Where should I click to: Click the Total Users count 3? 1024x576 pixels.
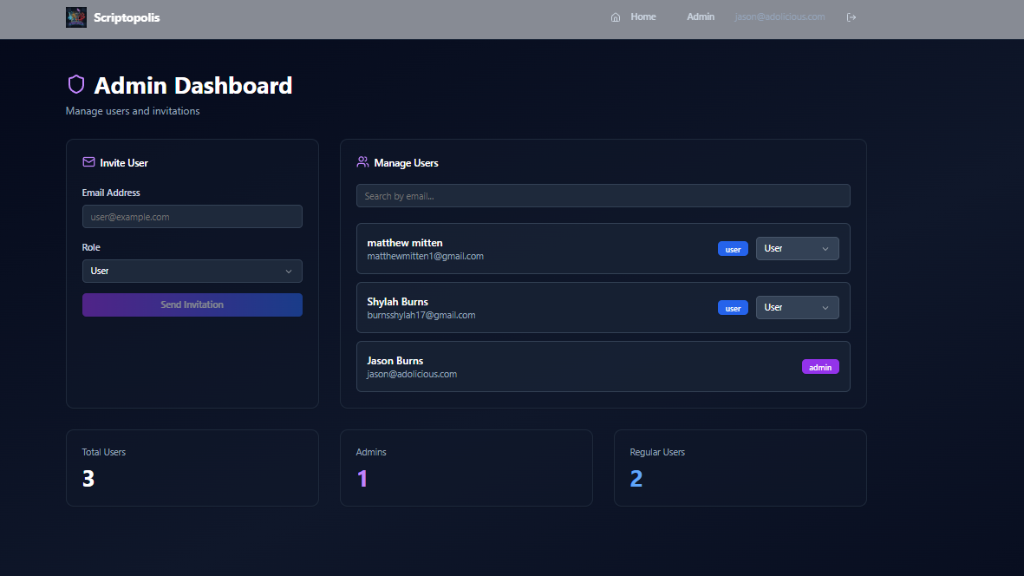pos(88,479)
